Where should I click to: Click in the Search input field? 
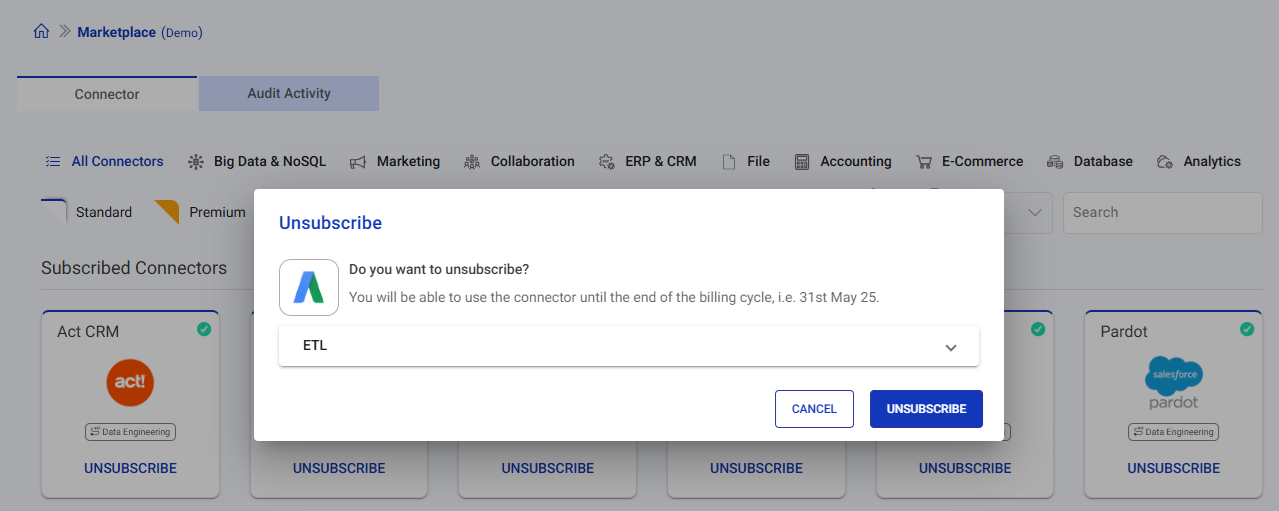pos(1163,213)
